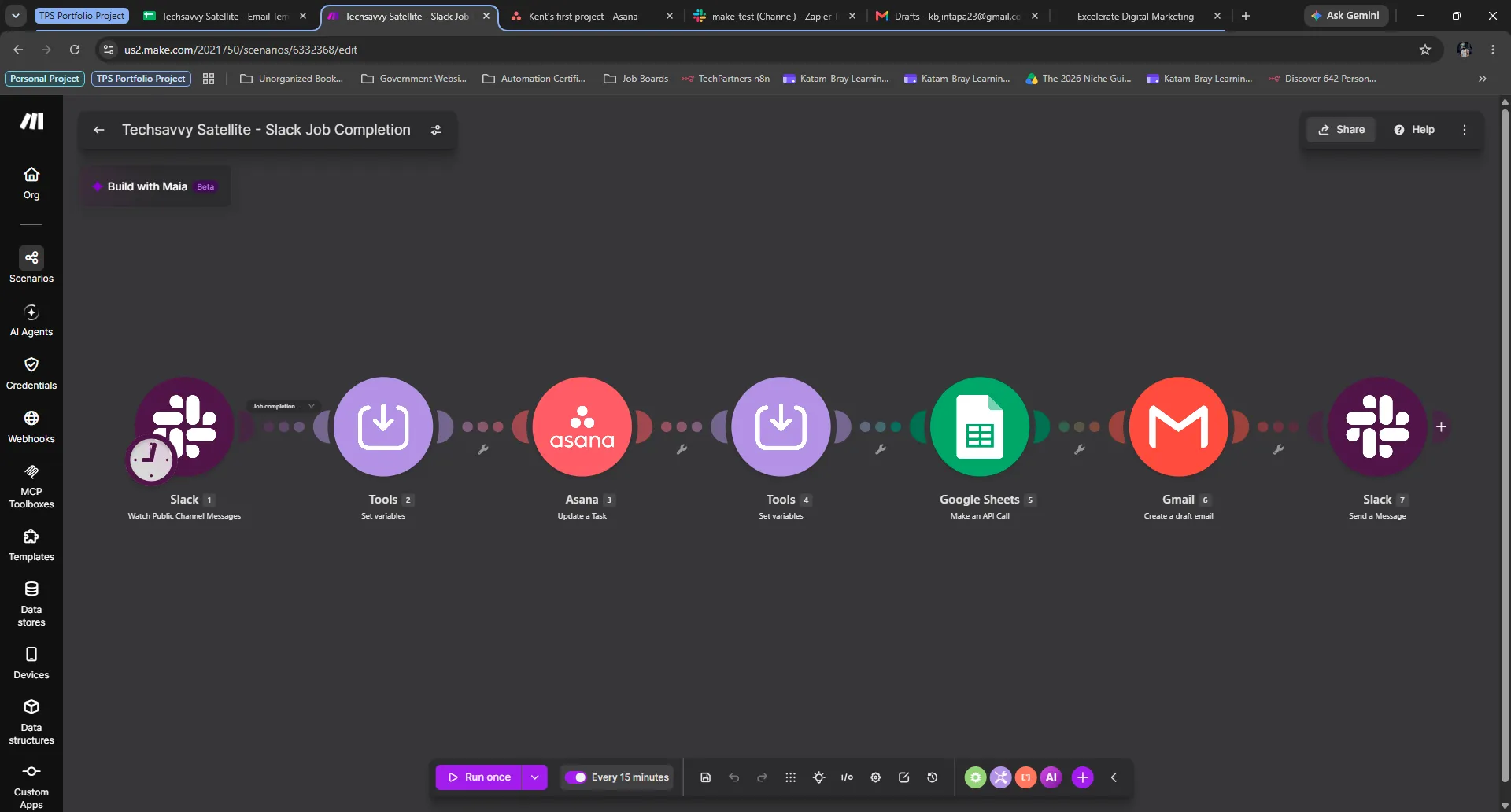Go to Webhooks in the sidebar

[x=31, y=427]
